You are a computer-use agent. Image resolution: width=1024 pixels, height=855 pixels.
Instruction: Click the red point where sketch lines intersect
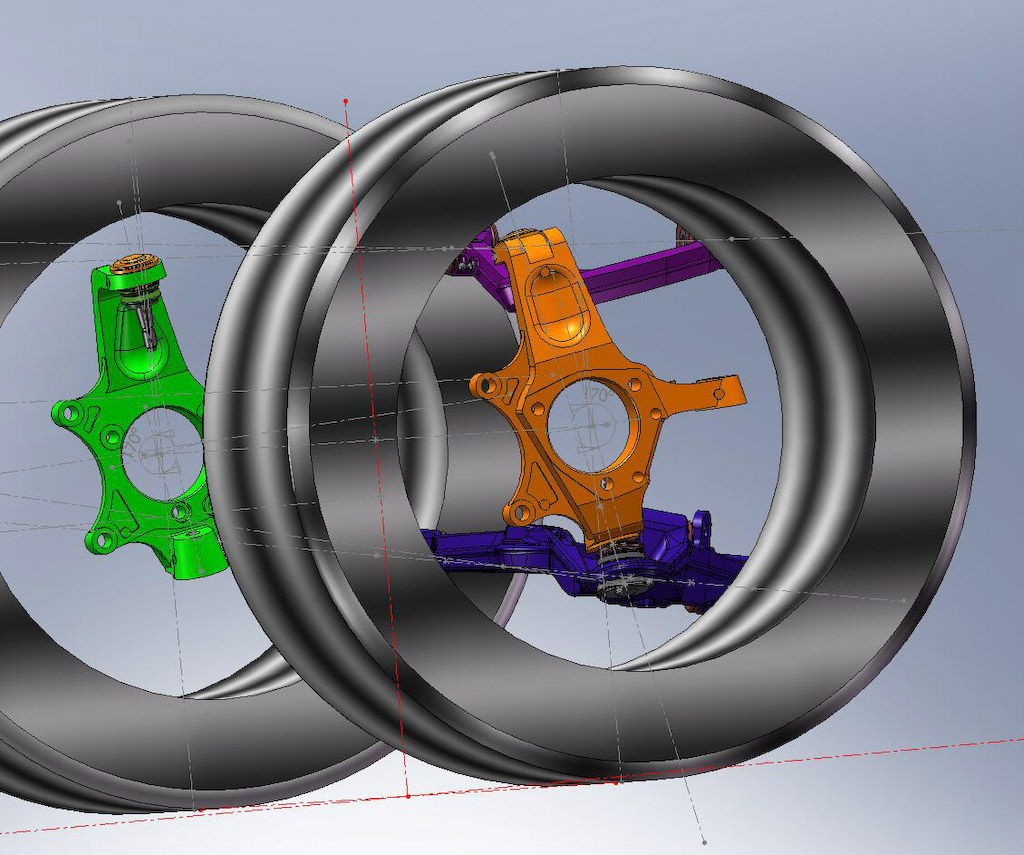pyautogui.click(x=407, y=795)
